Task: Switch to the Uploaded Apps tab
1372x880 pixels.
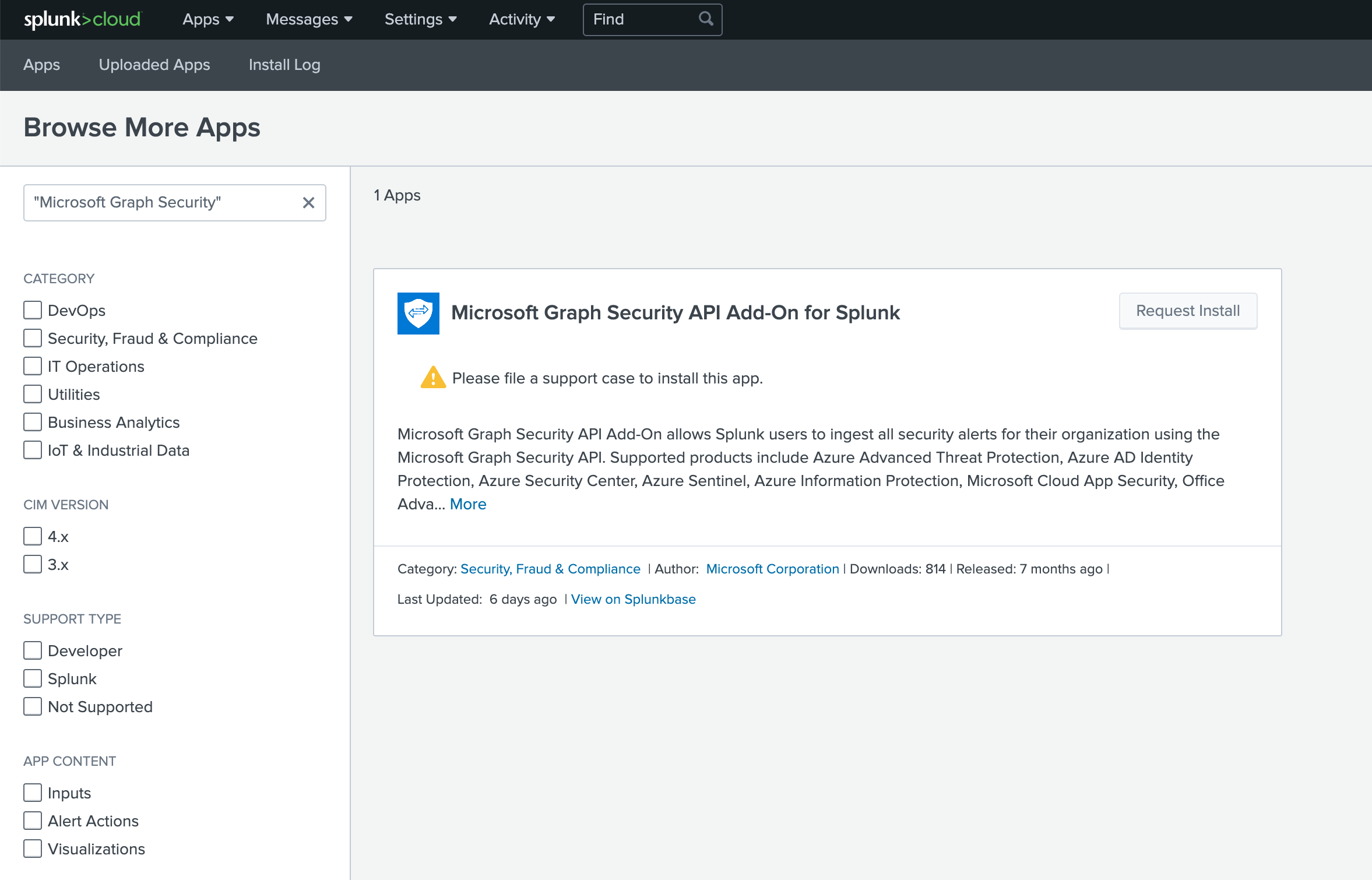Action: tap(154, 65)
